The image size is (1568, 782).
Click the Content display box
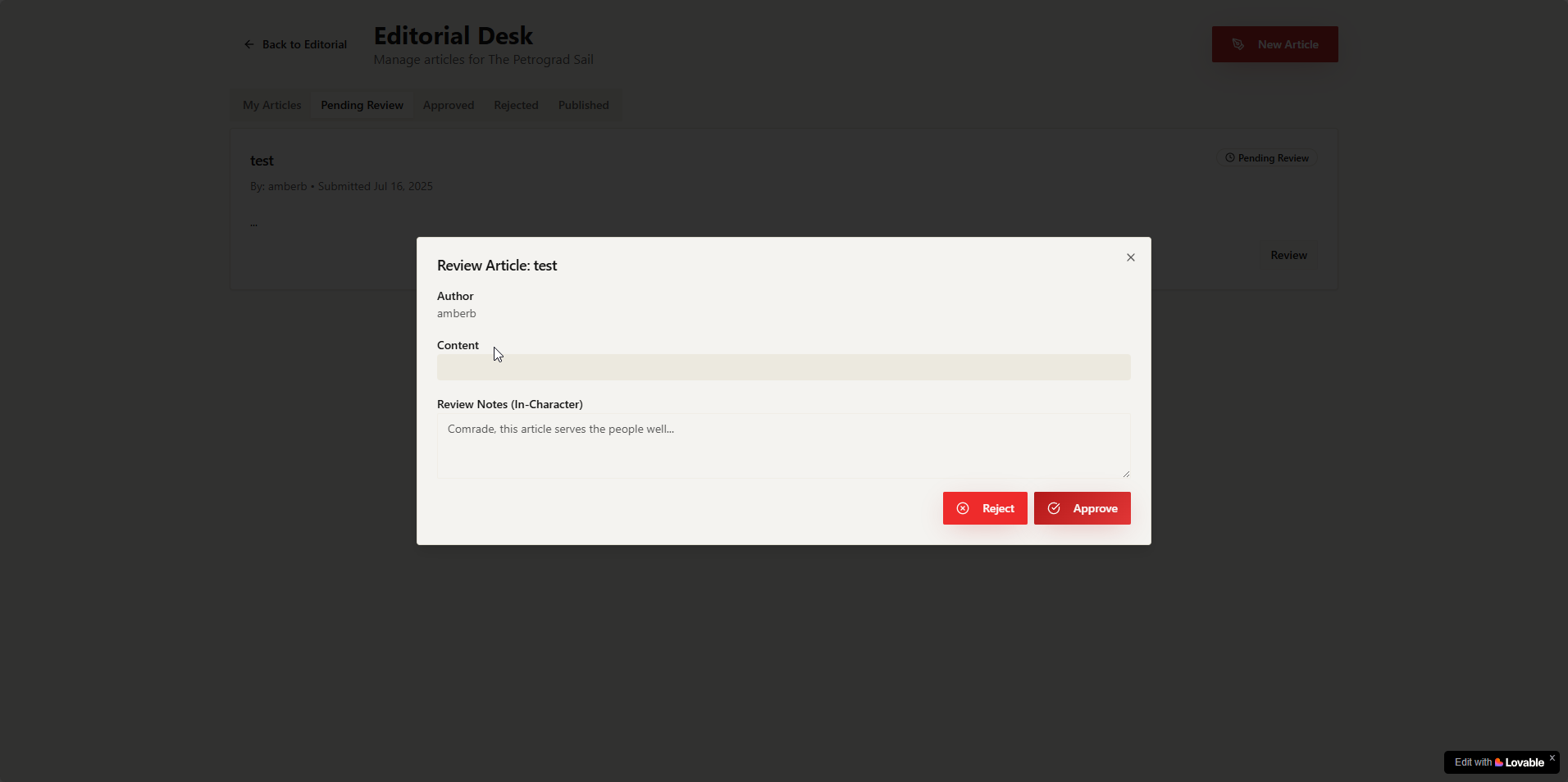click(x=784, y=367)
